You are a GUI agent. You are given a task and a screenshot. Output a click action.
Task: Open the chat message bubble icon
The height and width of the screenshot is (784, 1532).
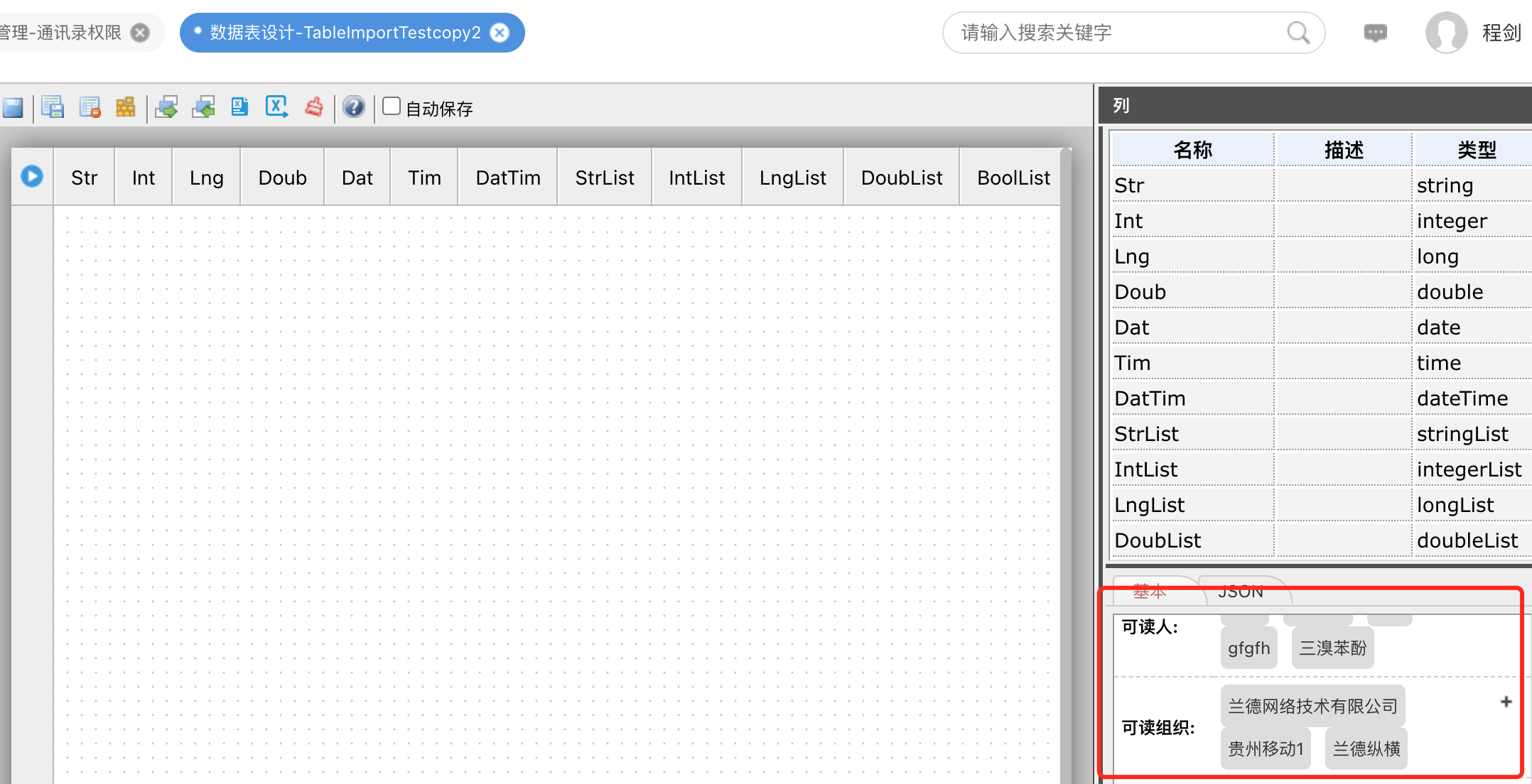1375,33
